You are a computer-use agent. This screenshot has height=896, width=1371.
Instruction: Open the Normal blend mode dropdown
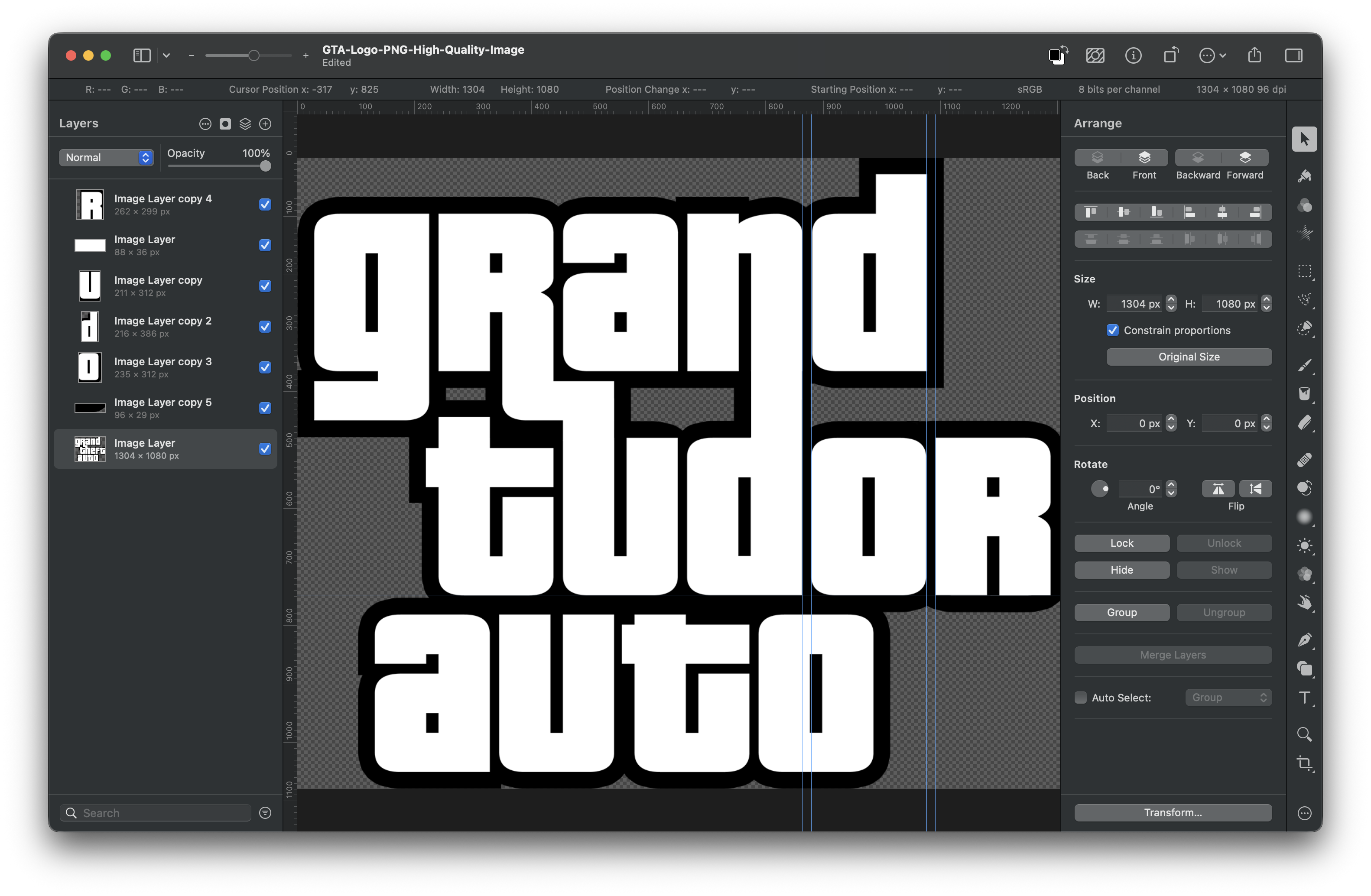(x=107, y=157)
